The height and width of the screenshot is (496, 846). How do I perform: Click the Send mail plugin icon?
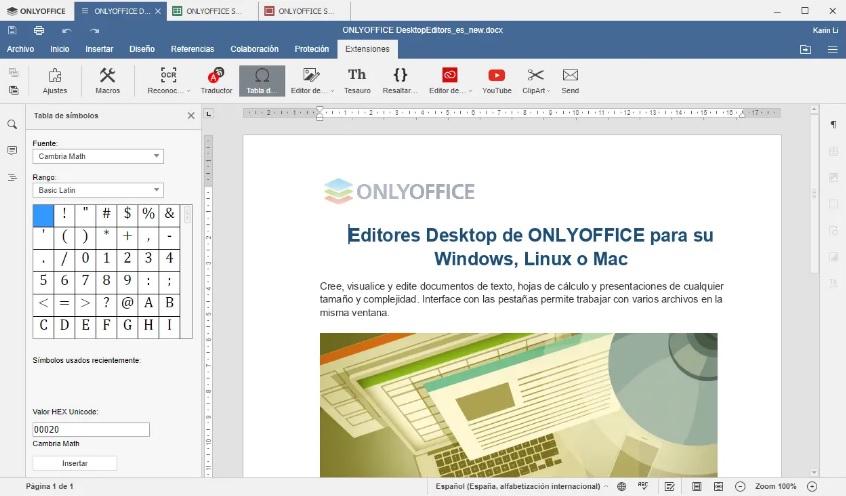coord(570,80)
